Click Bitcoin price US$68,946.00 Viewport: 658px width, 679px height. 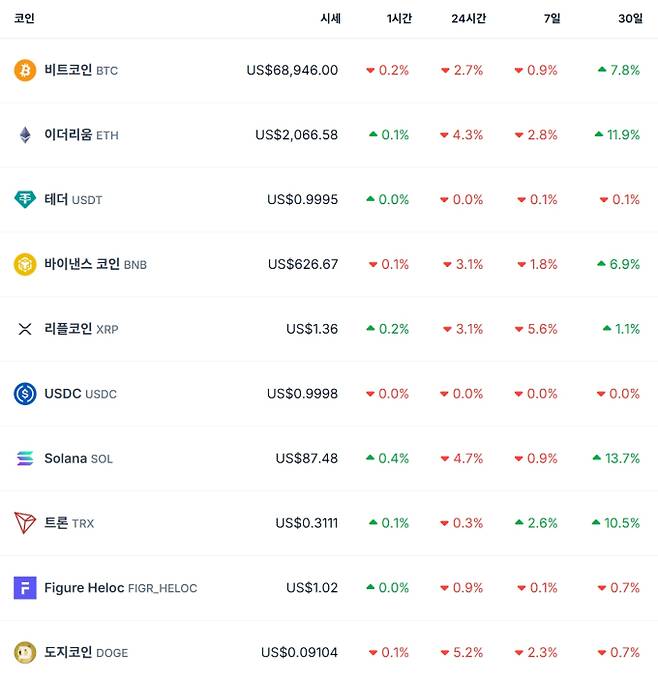(292, 70)
